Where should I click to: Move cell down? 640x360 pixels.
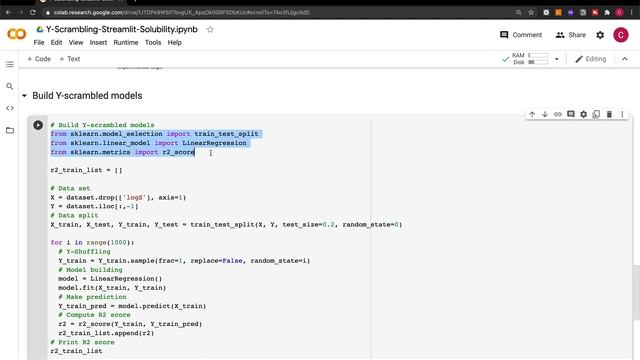coord(544,114)
